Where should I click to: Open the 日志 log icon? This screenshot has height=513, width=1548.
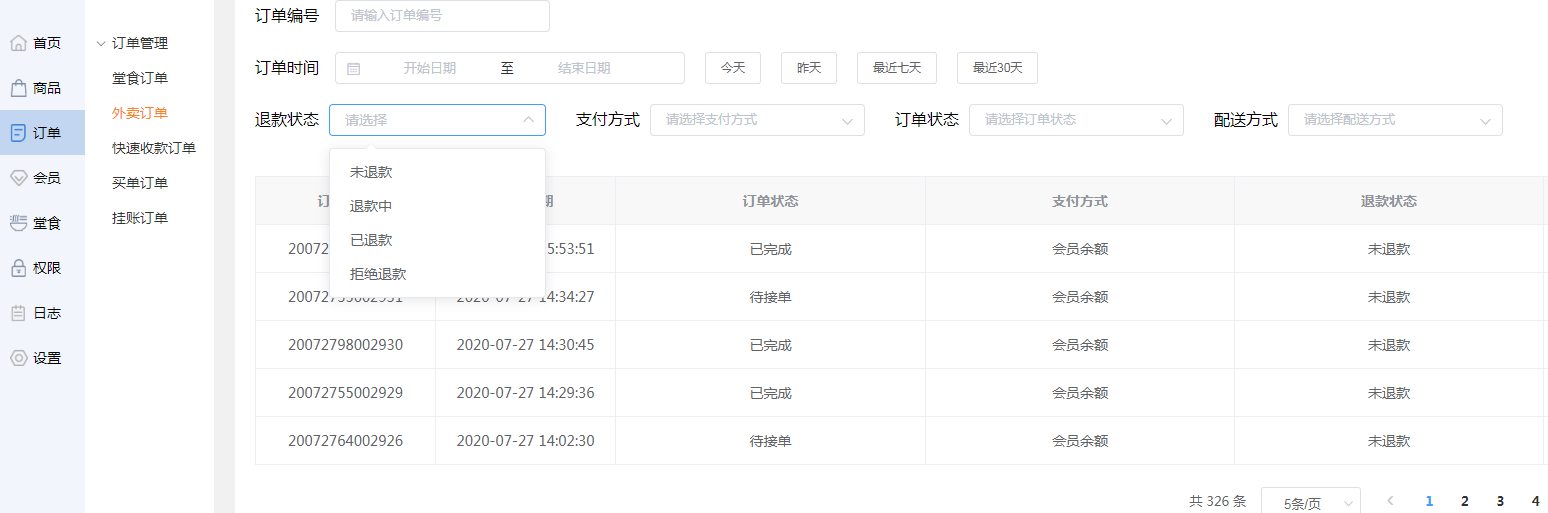(x=18, y=313)
